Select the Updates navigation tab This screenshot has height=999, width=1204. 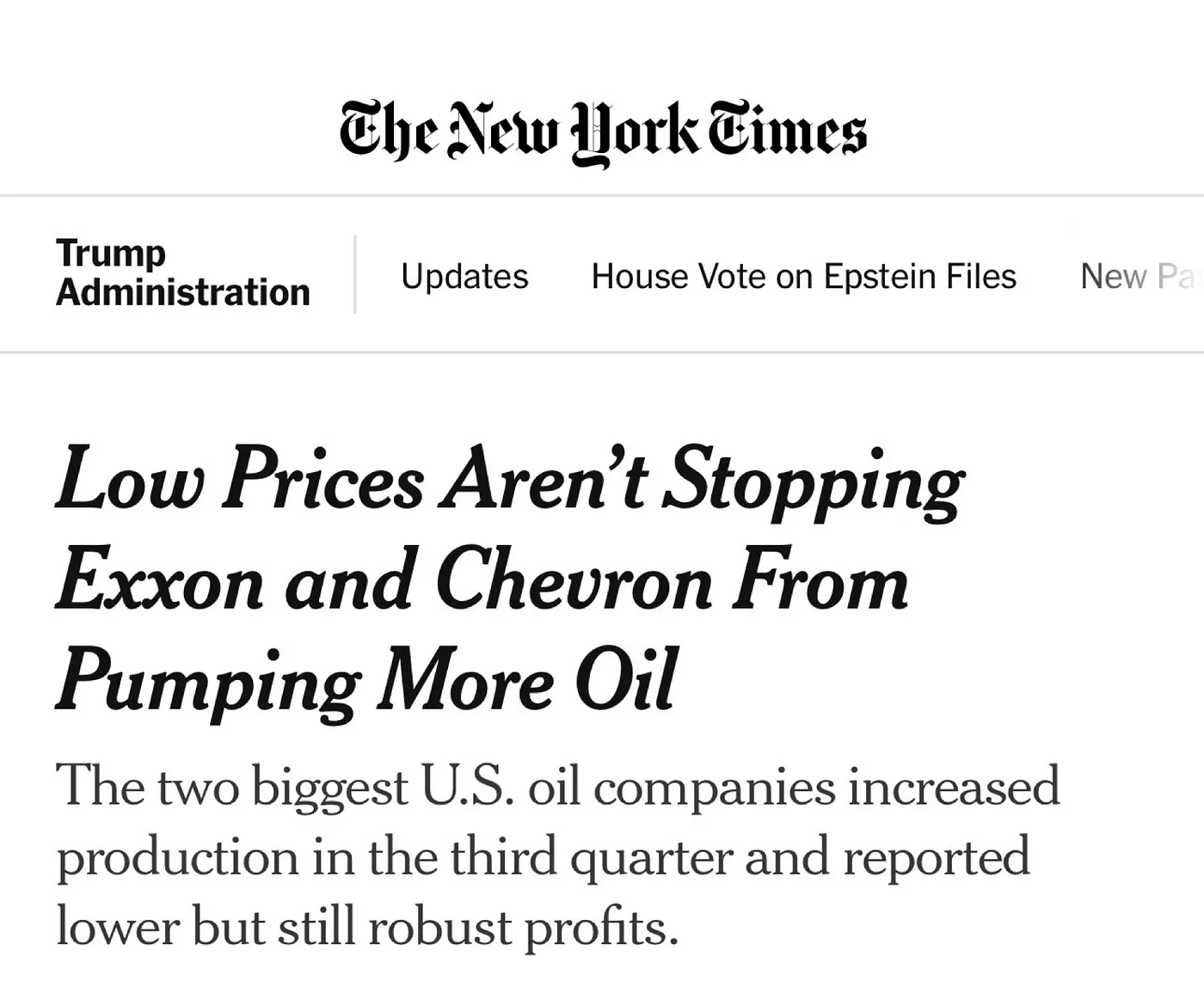coord(464,277)
